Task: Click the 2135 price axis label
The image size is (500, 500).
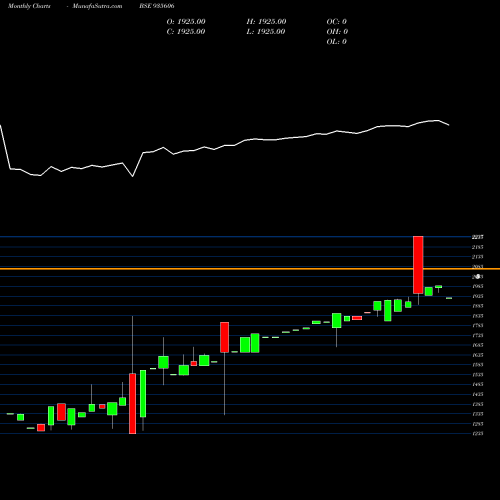Action: coord(478,257)
